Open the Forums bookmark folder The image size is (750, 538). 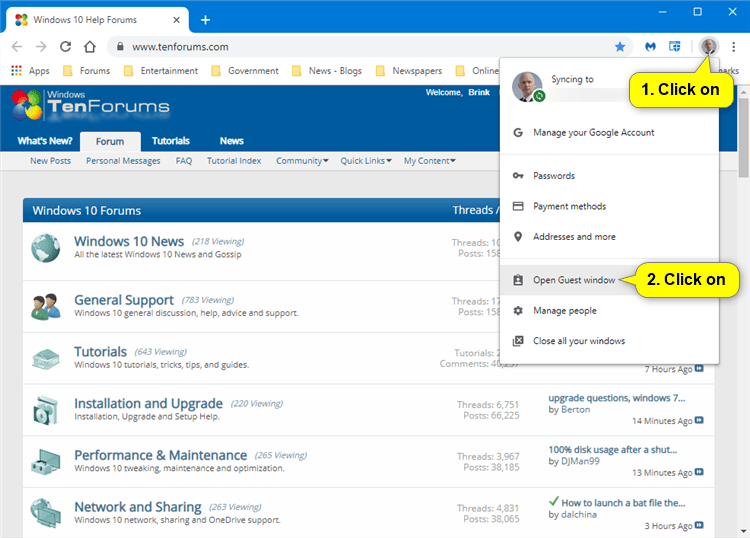[x=87, y=71]
